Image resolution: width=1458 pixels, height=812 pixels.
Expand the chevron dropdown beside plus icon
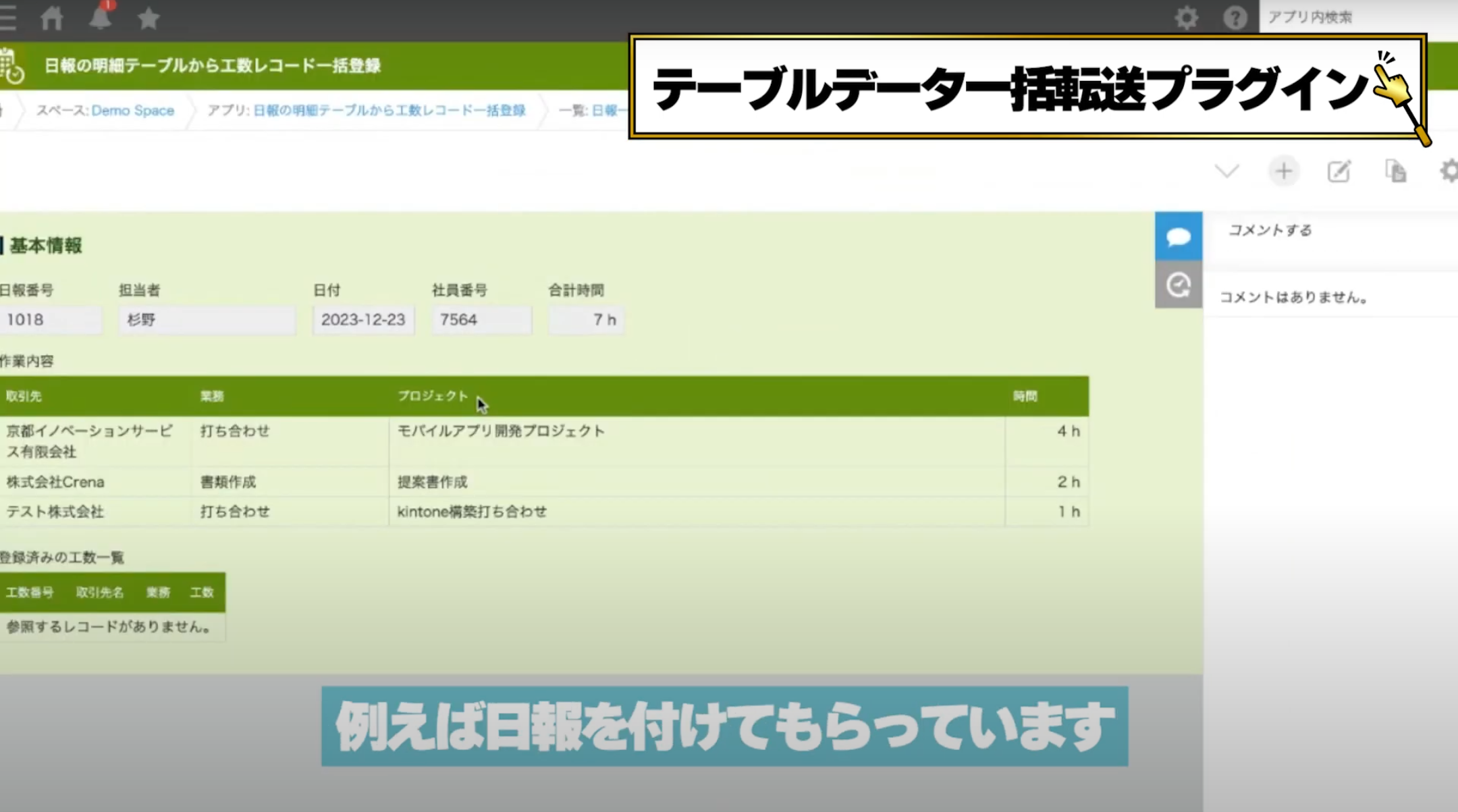click(1226, 171)
